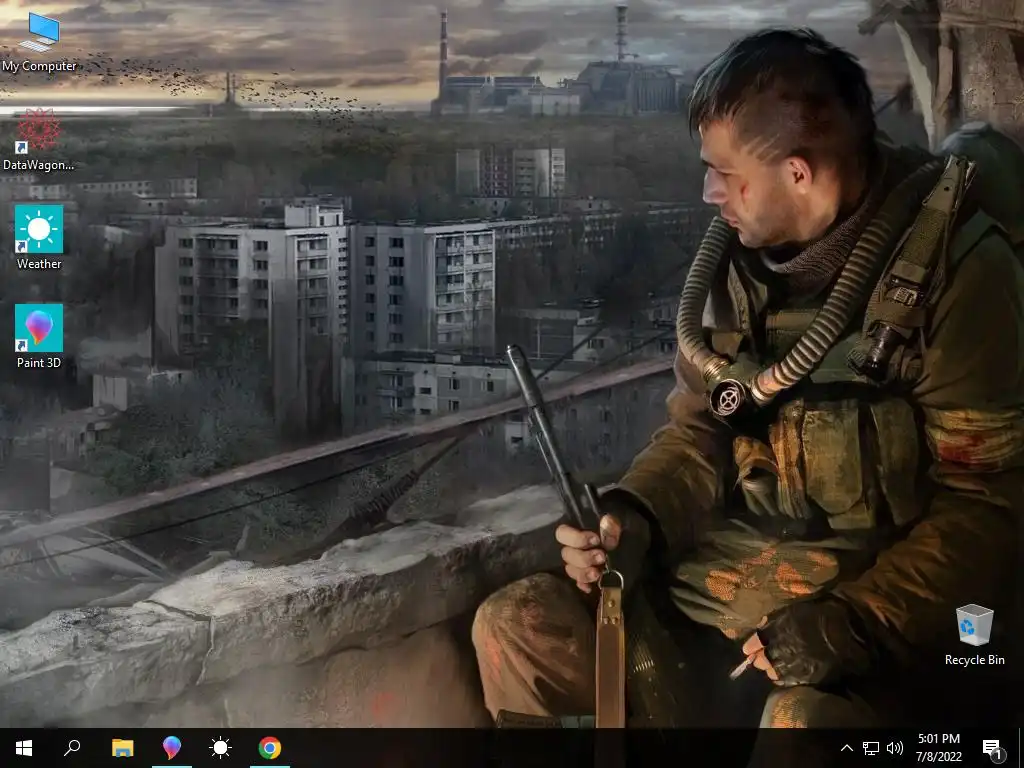Screen dimensions: 1024x768
Task: Click the 'Paint 3D' label text
Action: pos(39,362)
